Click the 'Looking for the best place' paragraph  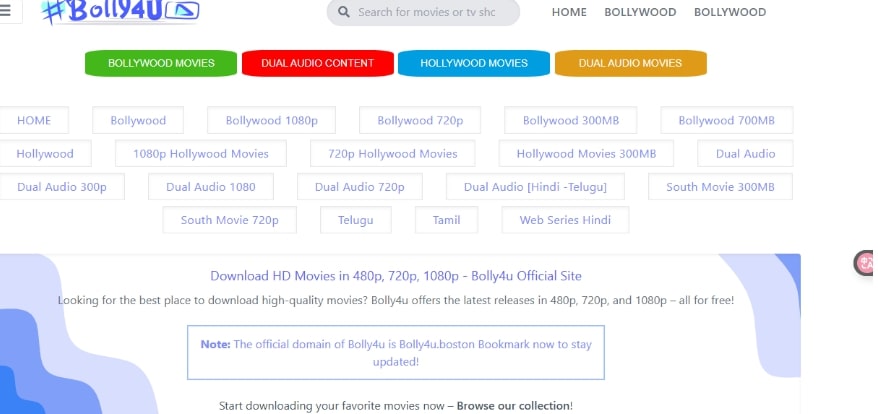[x=396, y=300]
